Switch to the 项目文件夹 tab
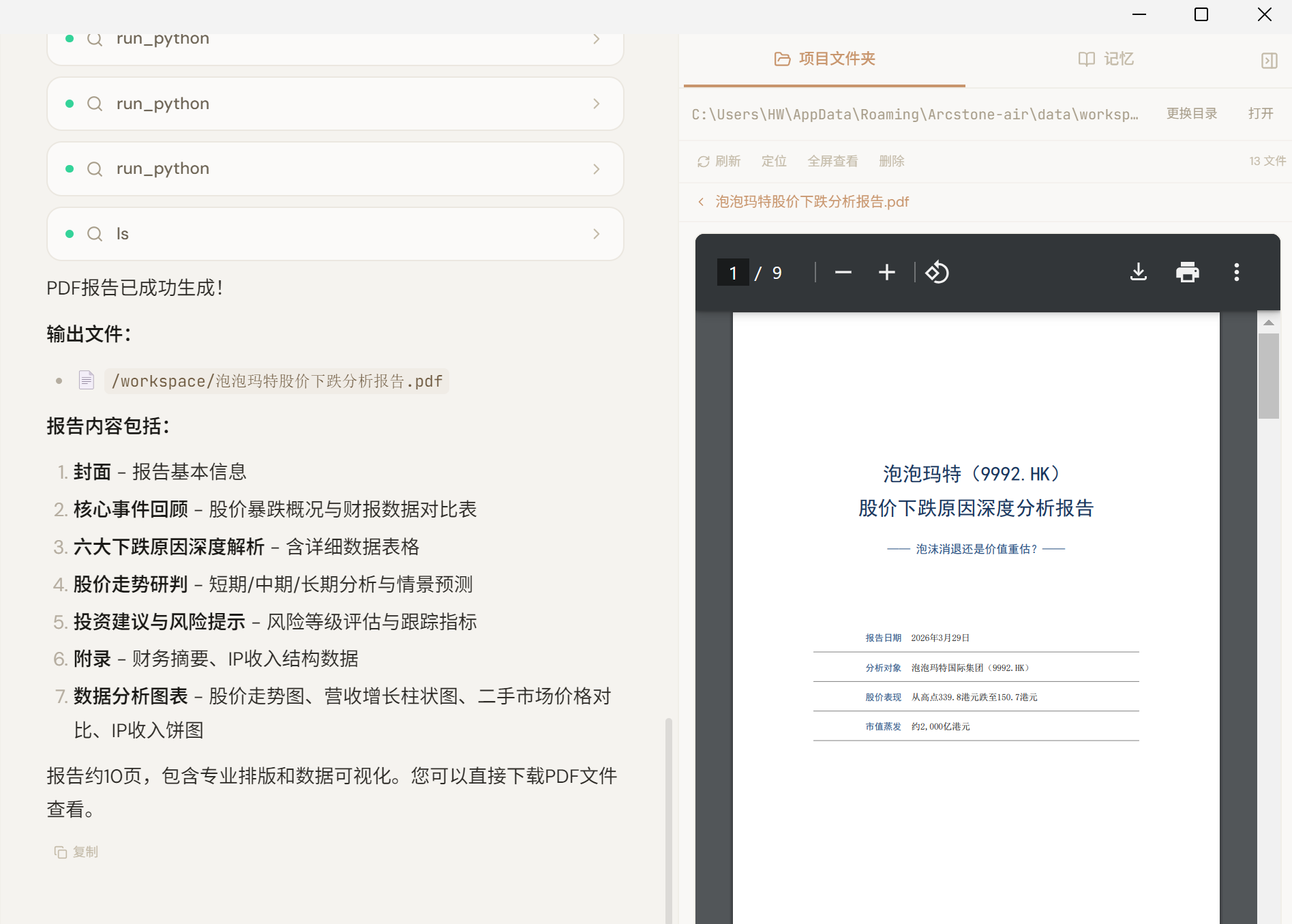 (824, 59)
